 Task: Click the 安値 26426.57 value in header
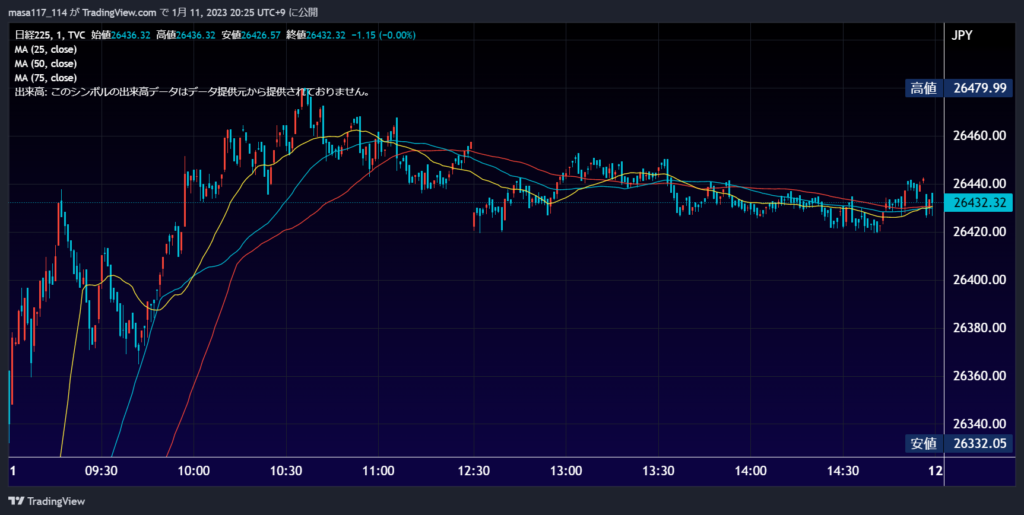pos(251,35)
